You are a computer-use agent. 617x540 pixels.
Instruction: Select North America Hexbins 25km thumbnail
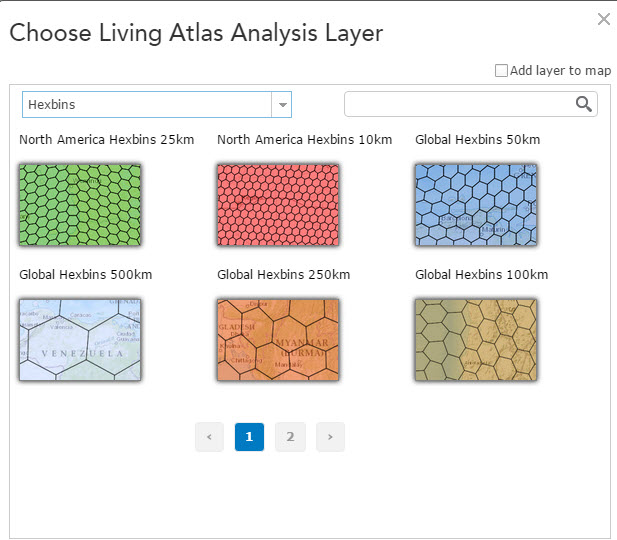[x=80, y=205]
